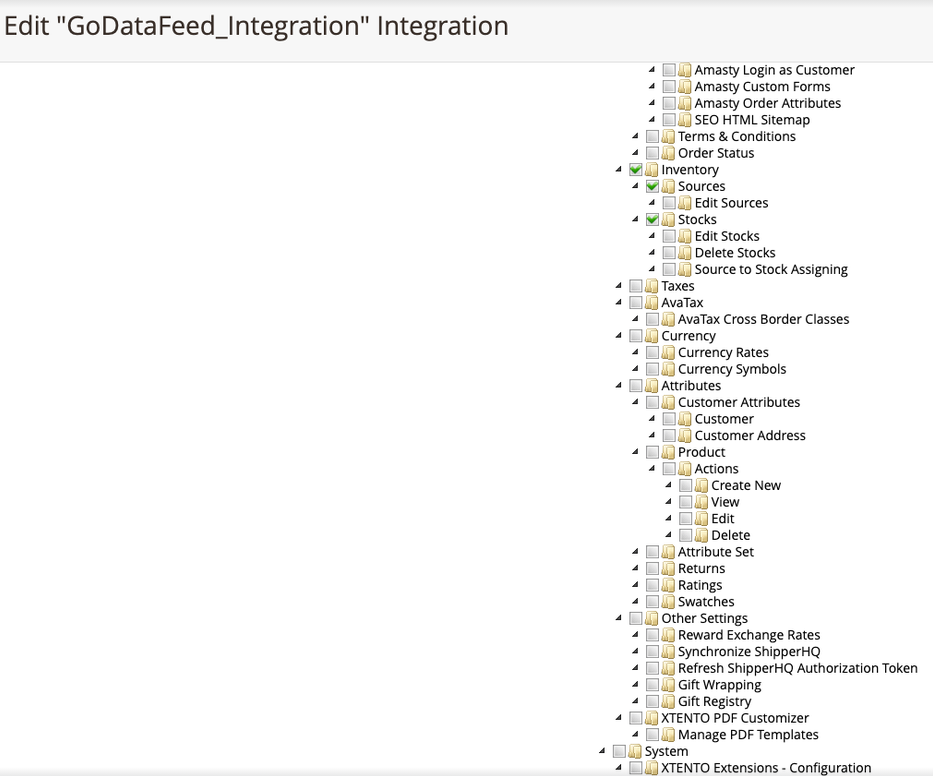933x776 pixels.
Task: Click the folder icon beside Ratings
Action: (x=668, y=586)
